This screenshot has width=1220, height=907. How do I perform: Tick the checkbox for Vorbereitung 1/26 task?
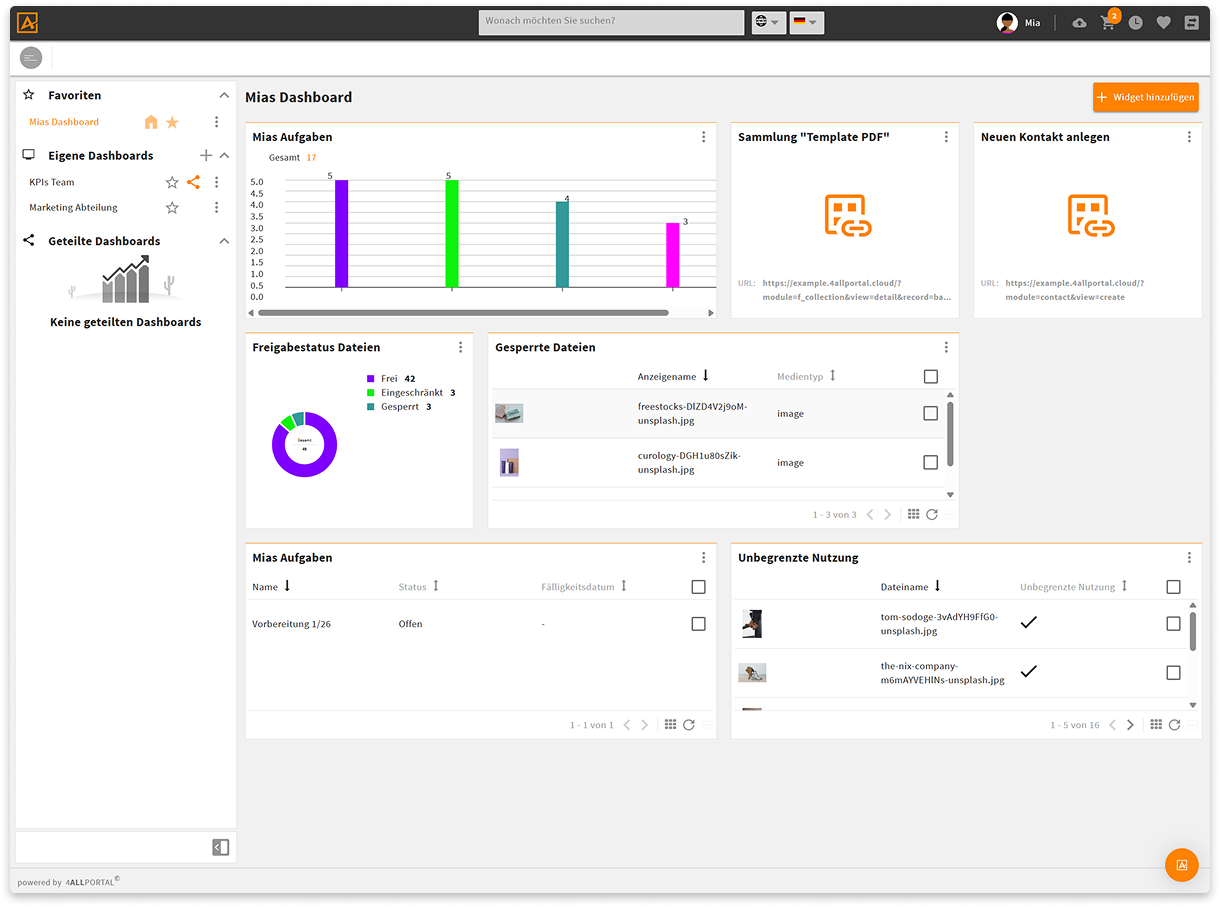[x=698, y=624]
